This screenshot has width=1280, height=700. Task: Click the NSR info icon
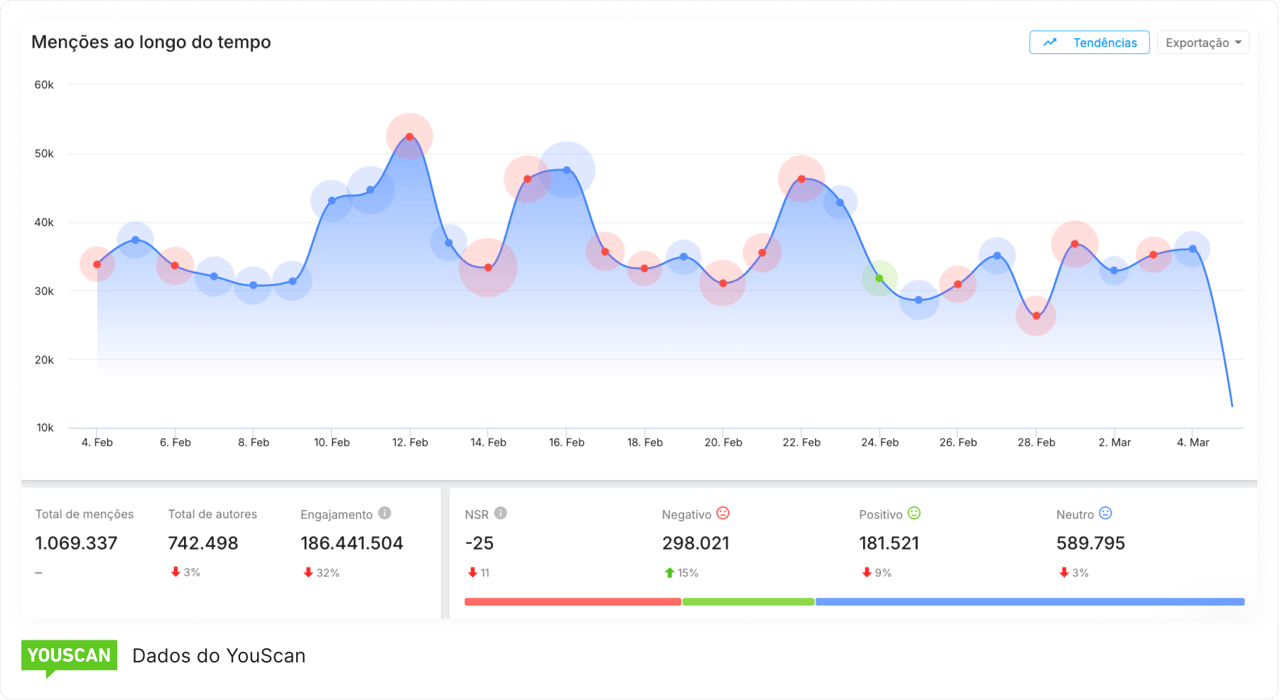click(499, 513)
